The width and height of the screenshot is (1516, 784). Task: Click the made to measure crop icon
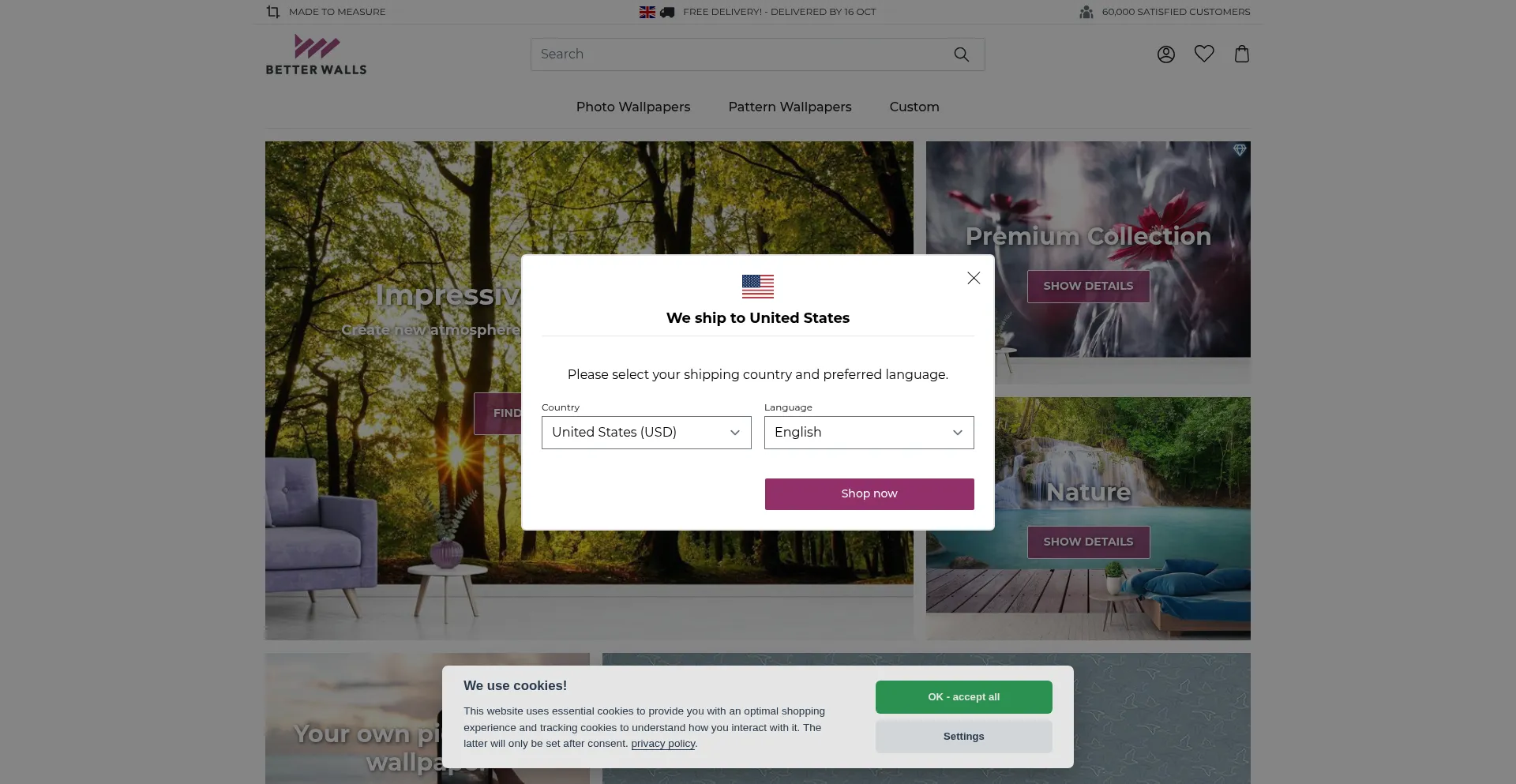pyautogui.click(x=273, y=12)
